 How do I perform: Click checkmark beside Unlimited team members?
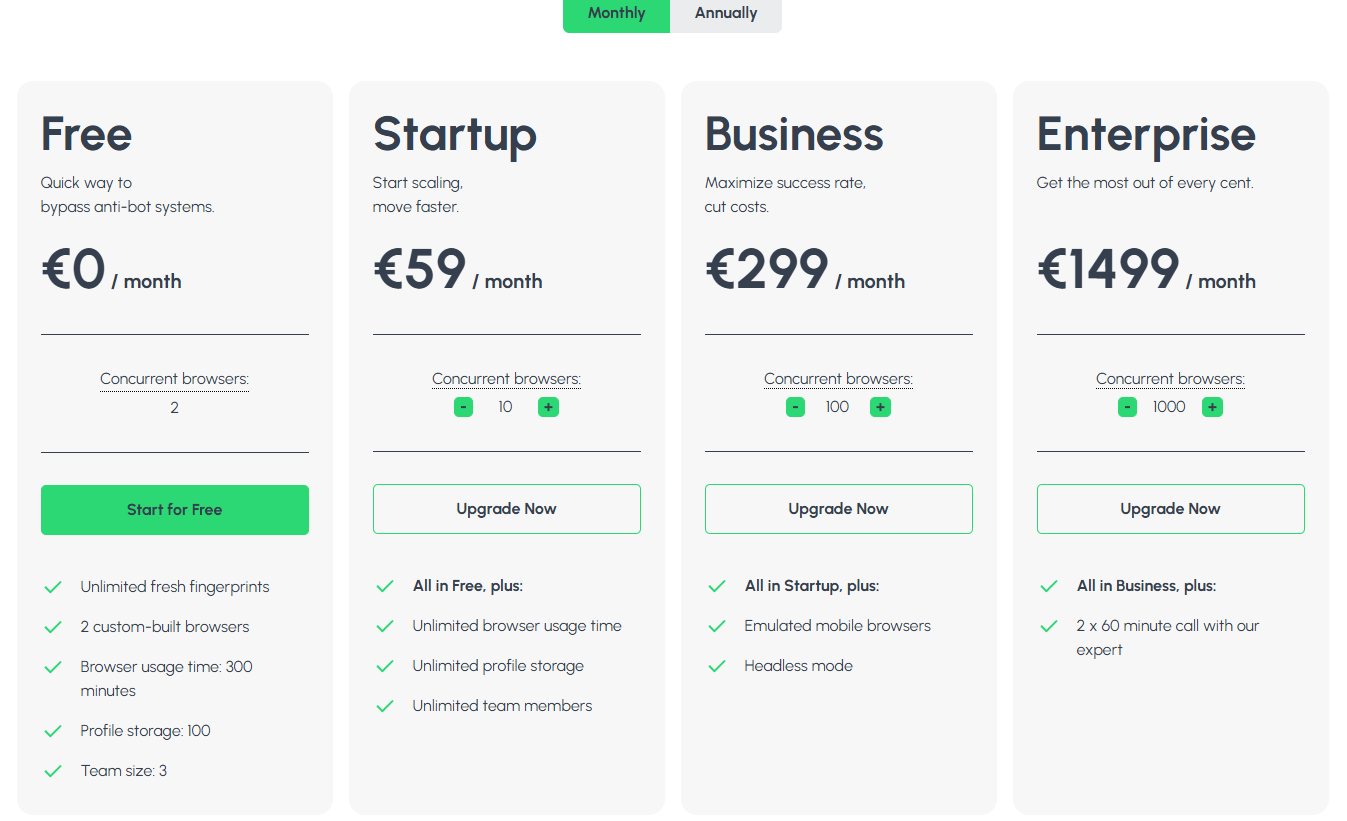pyautogui.click(x=385, y=705)
